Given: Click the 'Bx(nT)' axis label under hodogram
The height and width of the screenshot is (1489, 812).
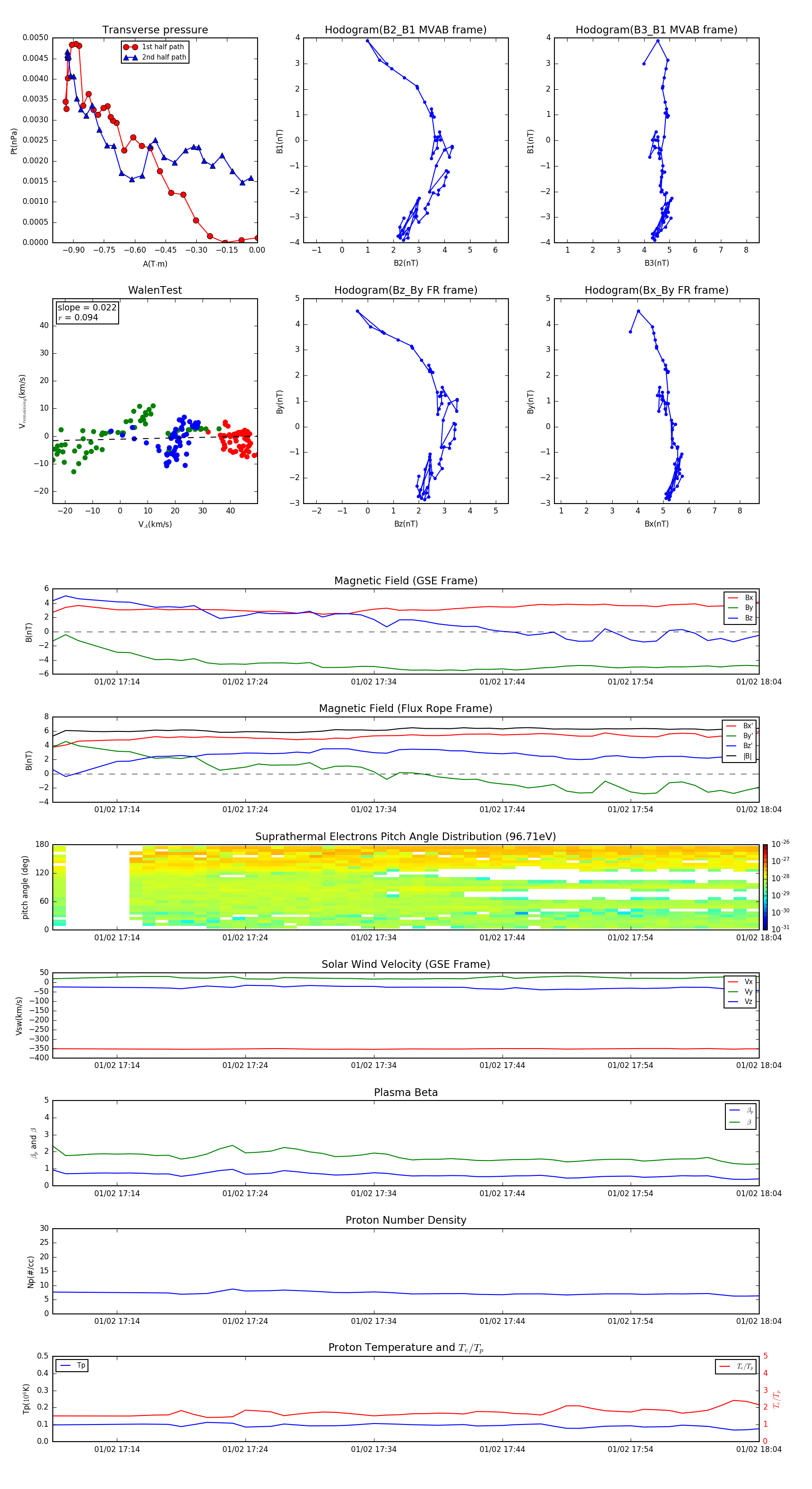Looking at the screenshot, I should click(656, 524).
